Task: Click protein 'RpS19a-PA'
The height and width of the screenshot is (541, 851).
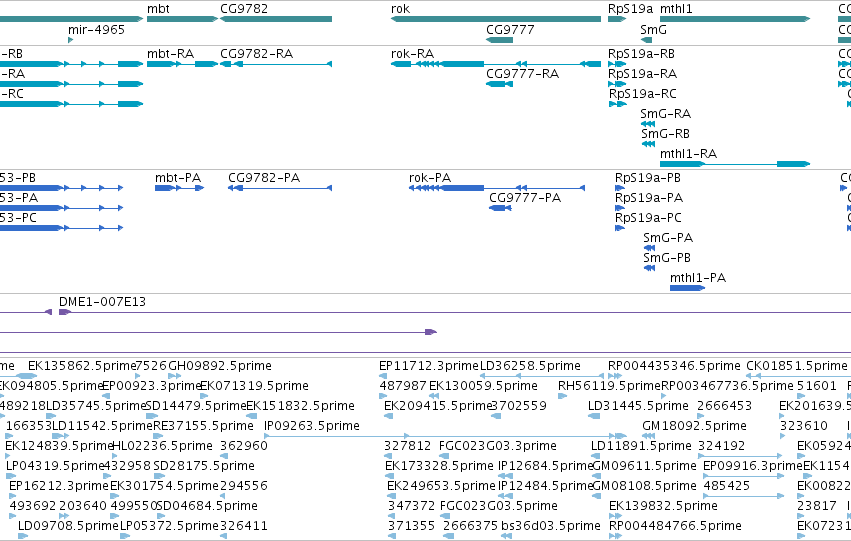Action: pyautogui.click(x=620, y=208)
